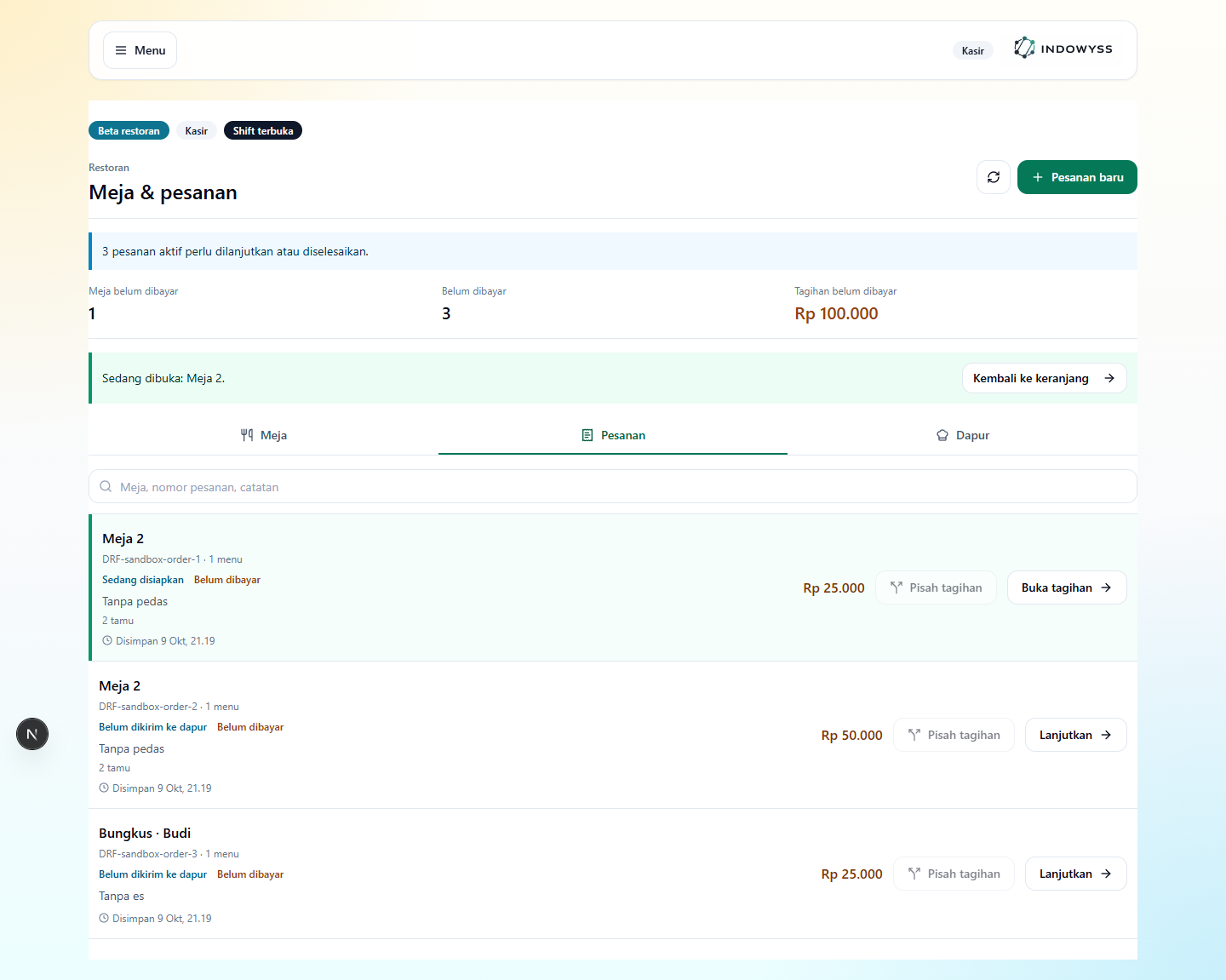1226x980 pixels.
Task: Switch to the Pesanan tab
Action: pyautogui.click(x=613, y=435)
